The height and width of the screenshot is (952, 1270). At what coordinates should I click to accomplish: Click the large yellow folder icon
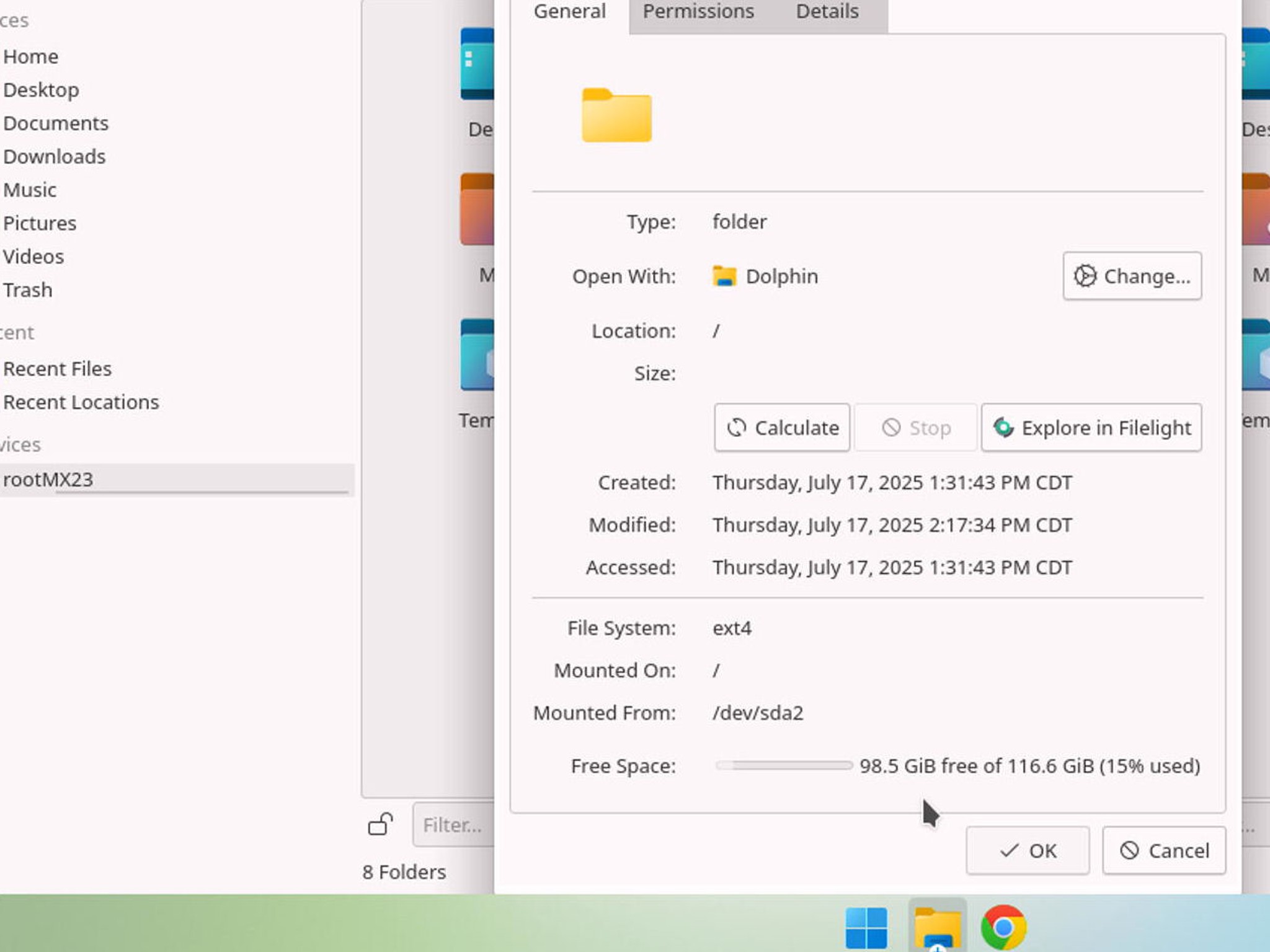click(x=616, y=115)
